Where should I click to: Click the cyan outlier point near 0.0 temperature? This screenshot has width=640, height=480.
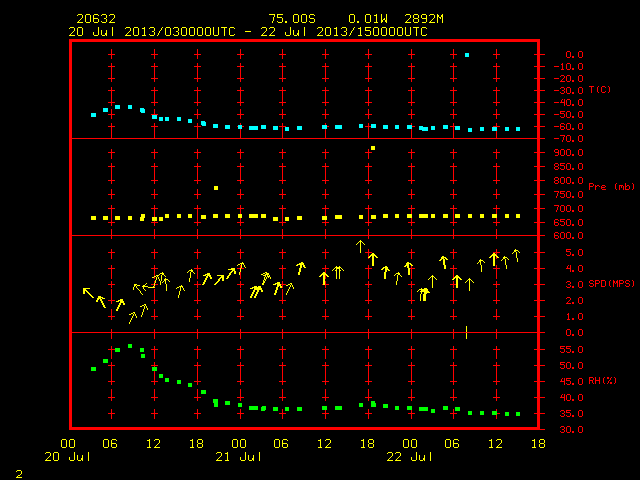click(467, 55)
